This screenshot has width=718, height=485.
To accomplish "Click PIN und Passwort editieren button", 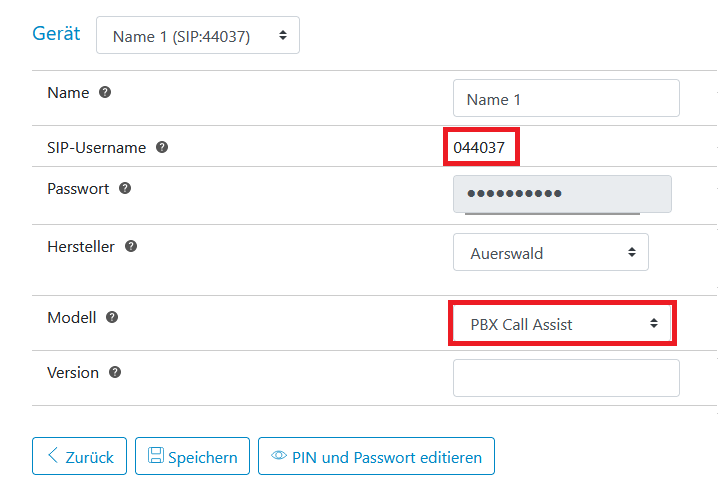I will click(376, 456).
